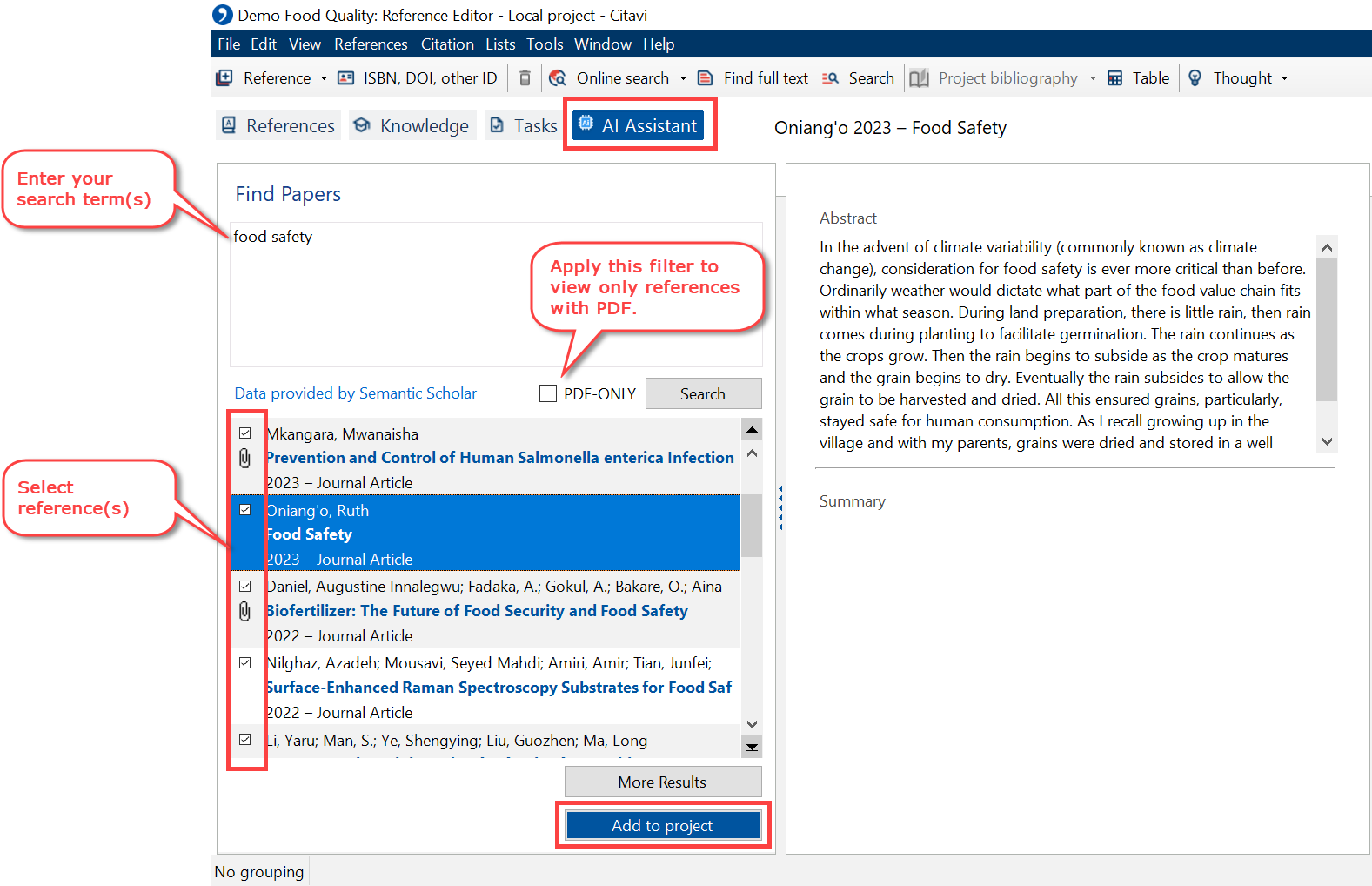The image size is (1372, 886).
Task: Open the Online search dropdown arrow
Action: pyautogui.click(x=683, y=78)
